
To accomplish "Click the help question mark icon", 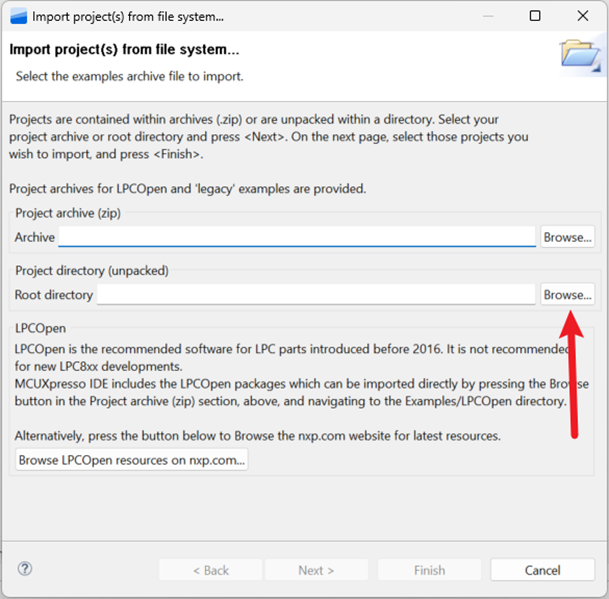I will [x=25, y=569].
